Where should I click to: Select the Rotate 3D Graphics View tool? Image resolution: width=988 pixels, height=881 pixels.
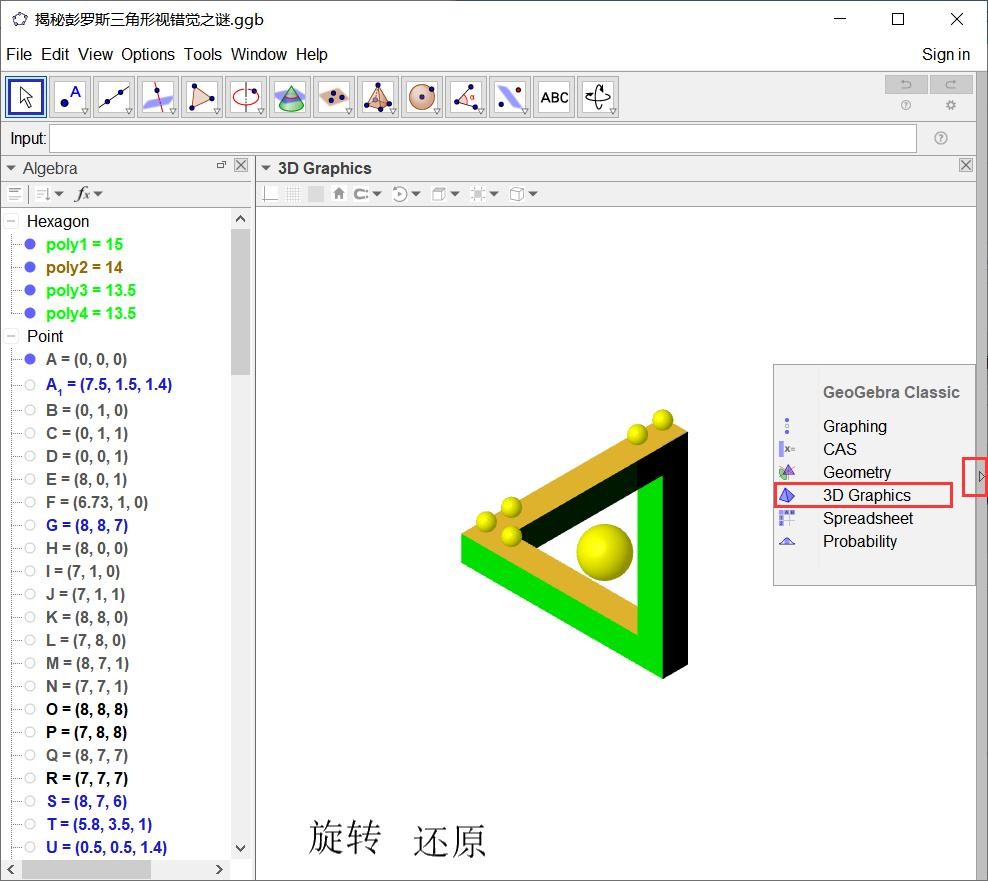(598, 97)
